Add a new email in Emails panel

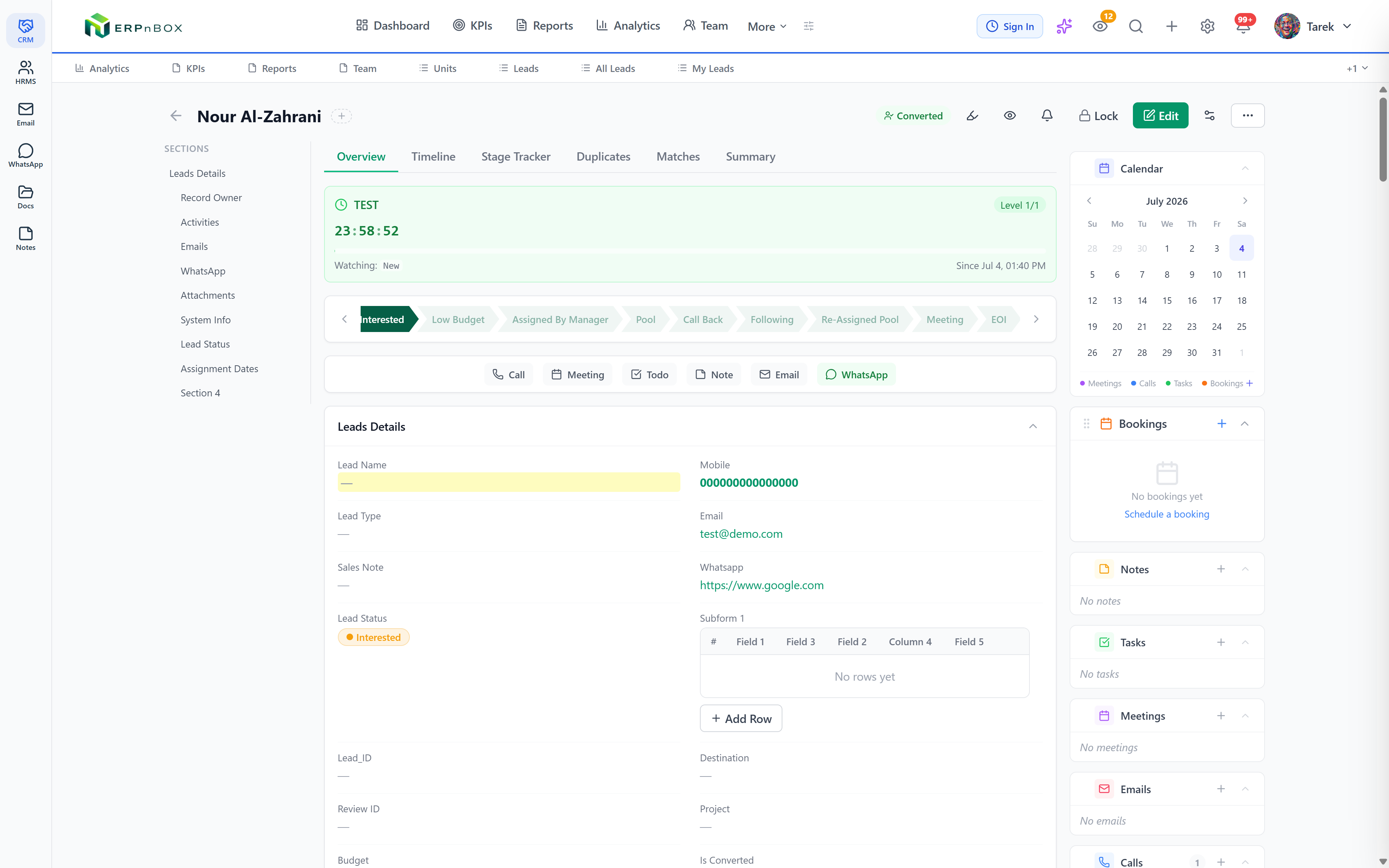1221,789
